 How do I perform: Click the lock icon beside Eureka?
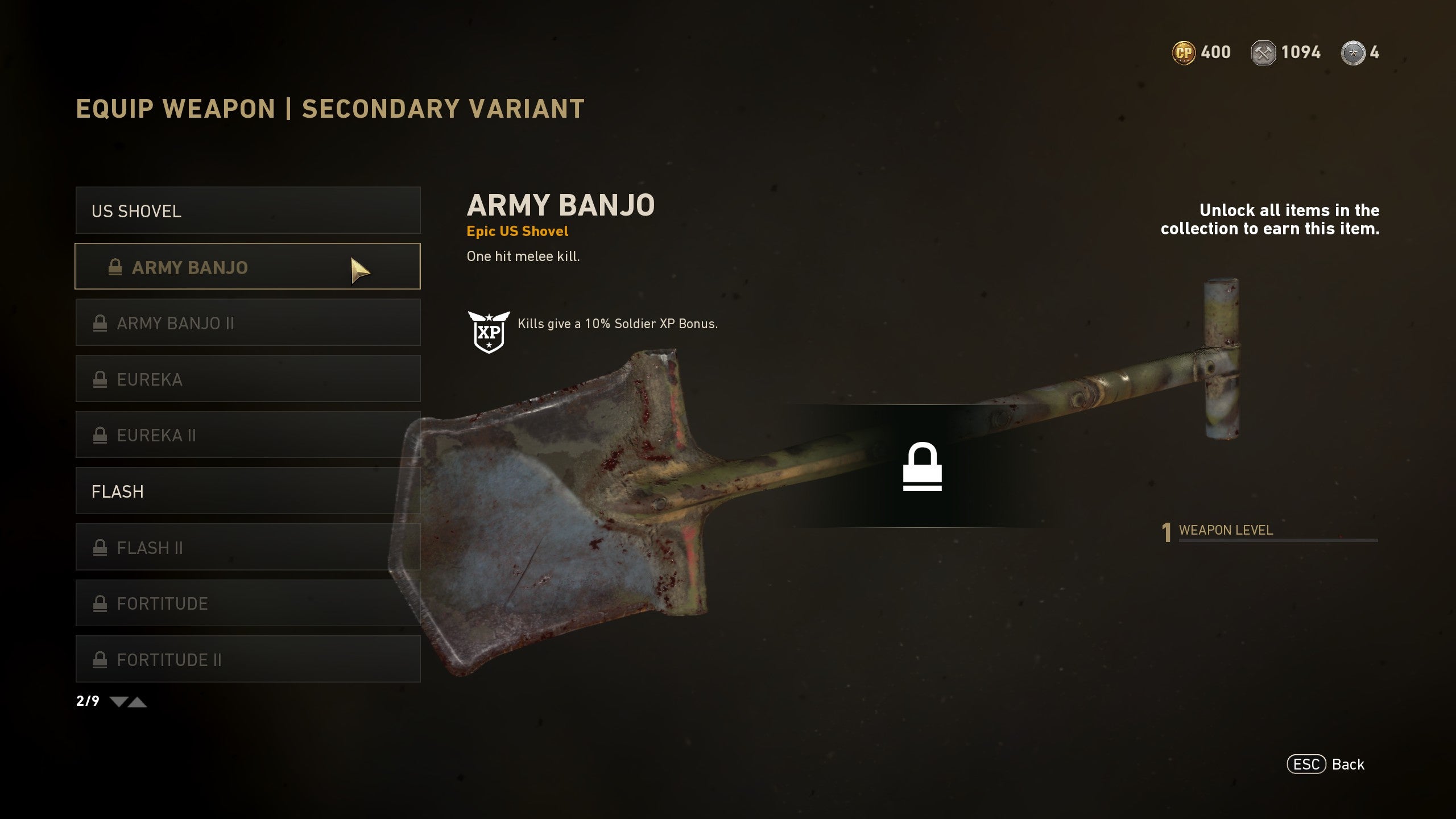pos(100,379)
